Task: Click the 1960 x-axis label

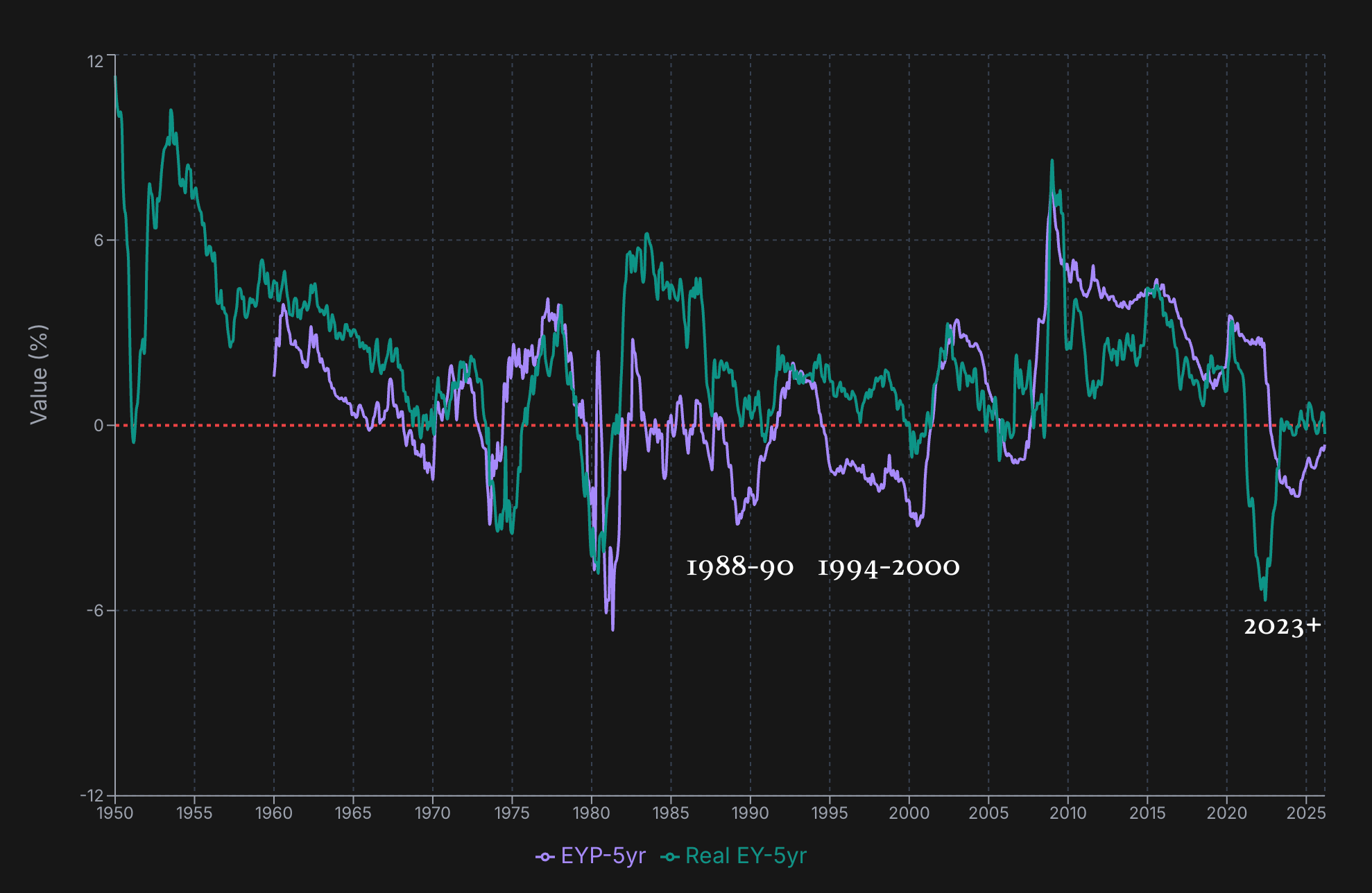Action: point(274,813)
